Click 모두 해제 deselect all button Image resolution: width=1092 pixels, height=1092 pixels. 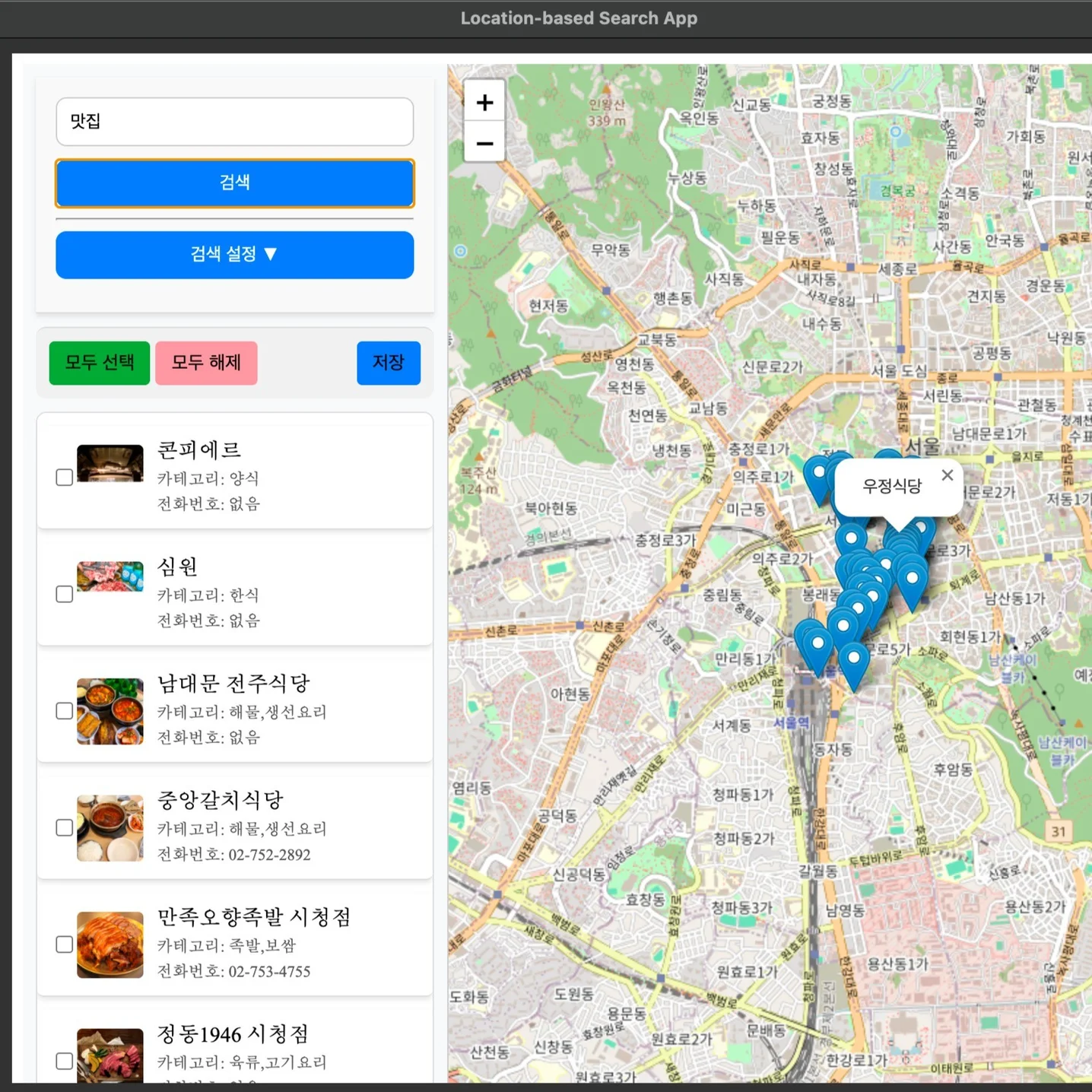click(x=206, y=363)
